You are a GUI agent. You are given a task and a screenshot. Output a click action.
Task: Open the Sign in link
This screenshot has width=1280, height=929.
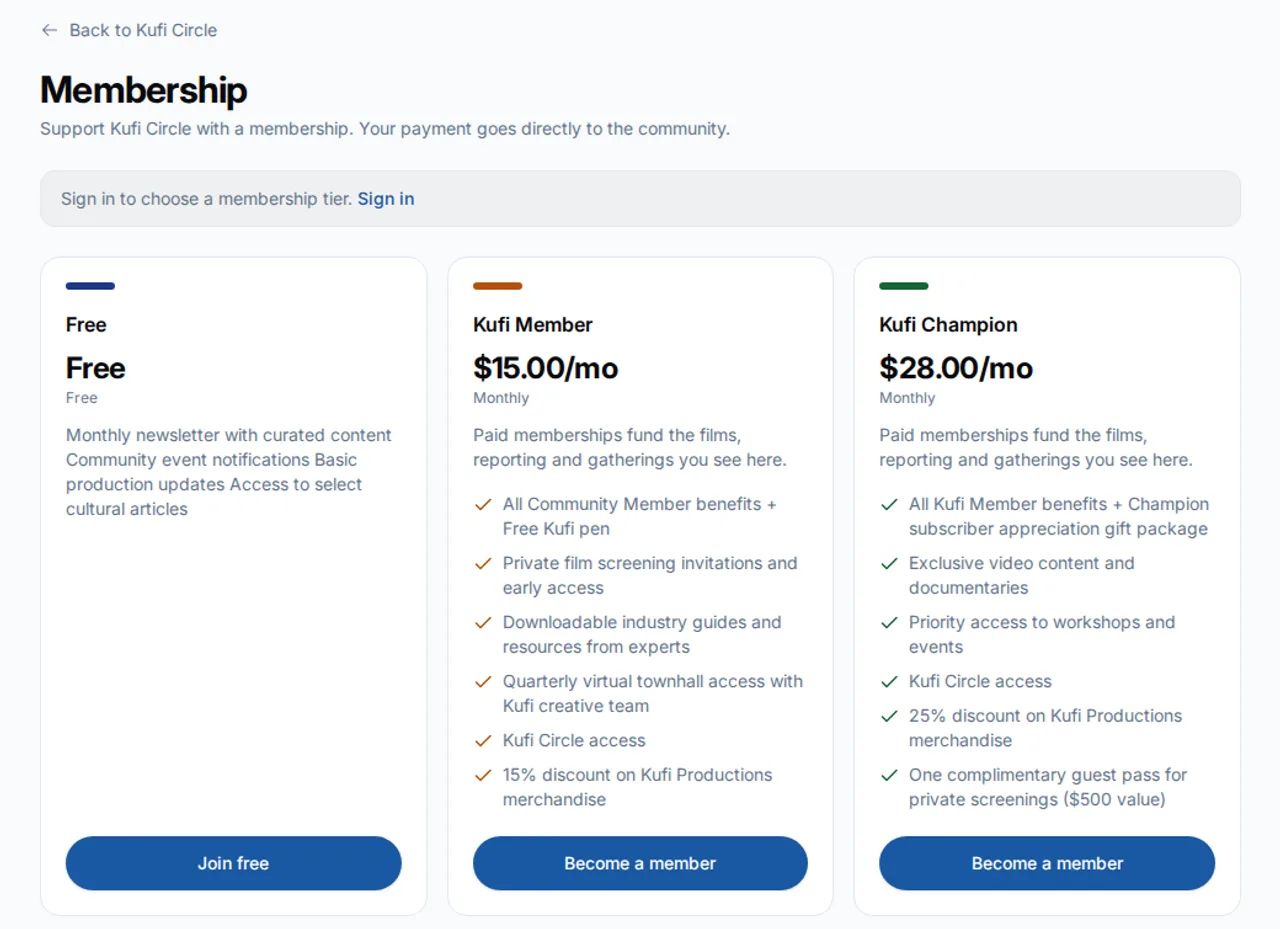point(386,199)
